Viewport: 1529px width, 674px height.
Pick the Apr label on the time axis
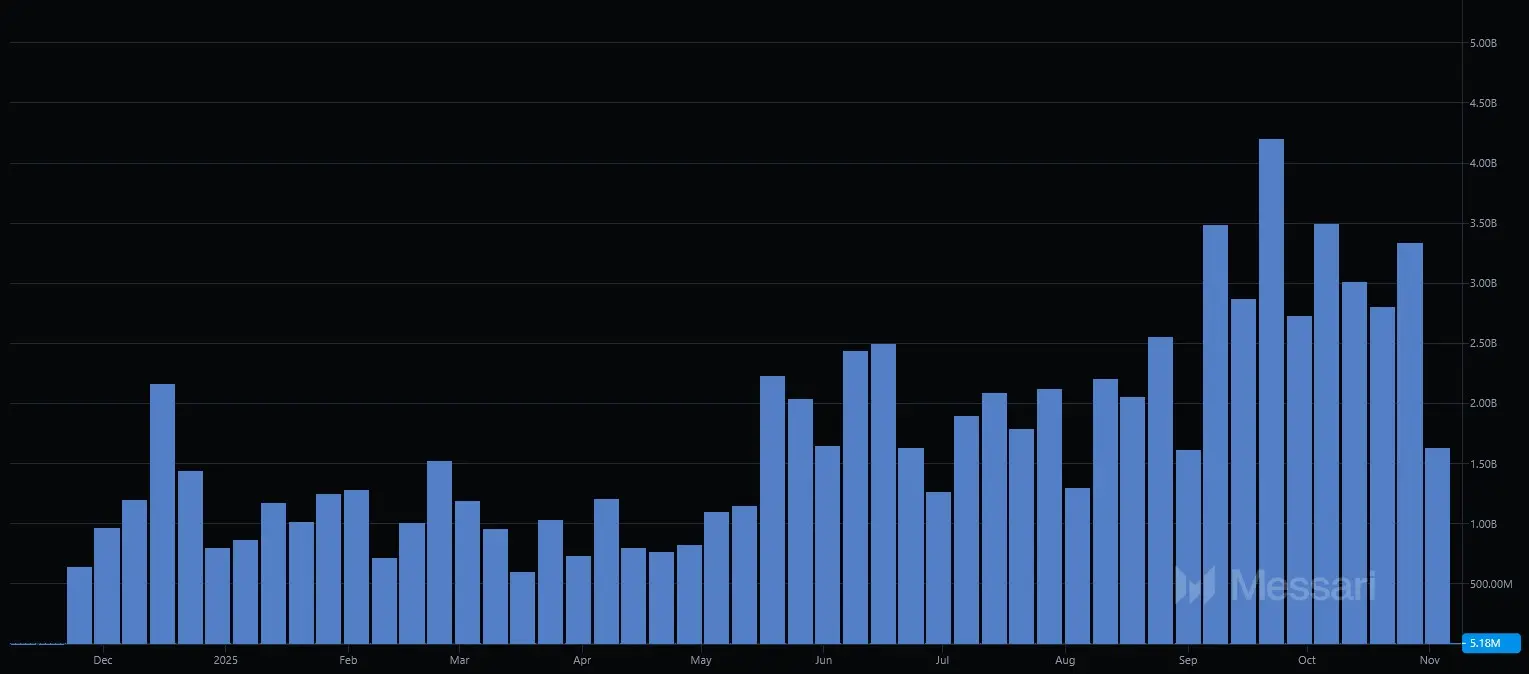pyautogui.click(x=582, y=660)
